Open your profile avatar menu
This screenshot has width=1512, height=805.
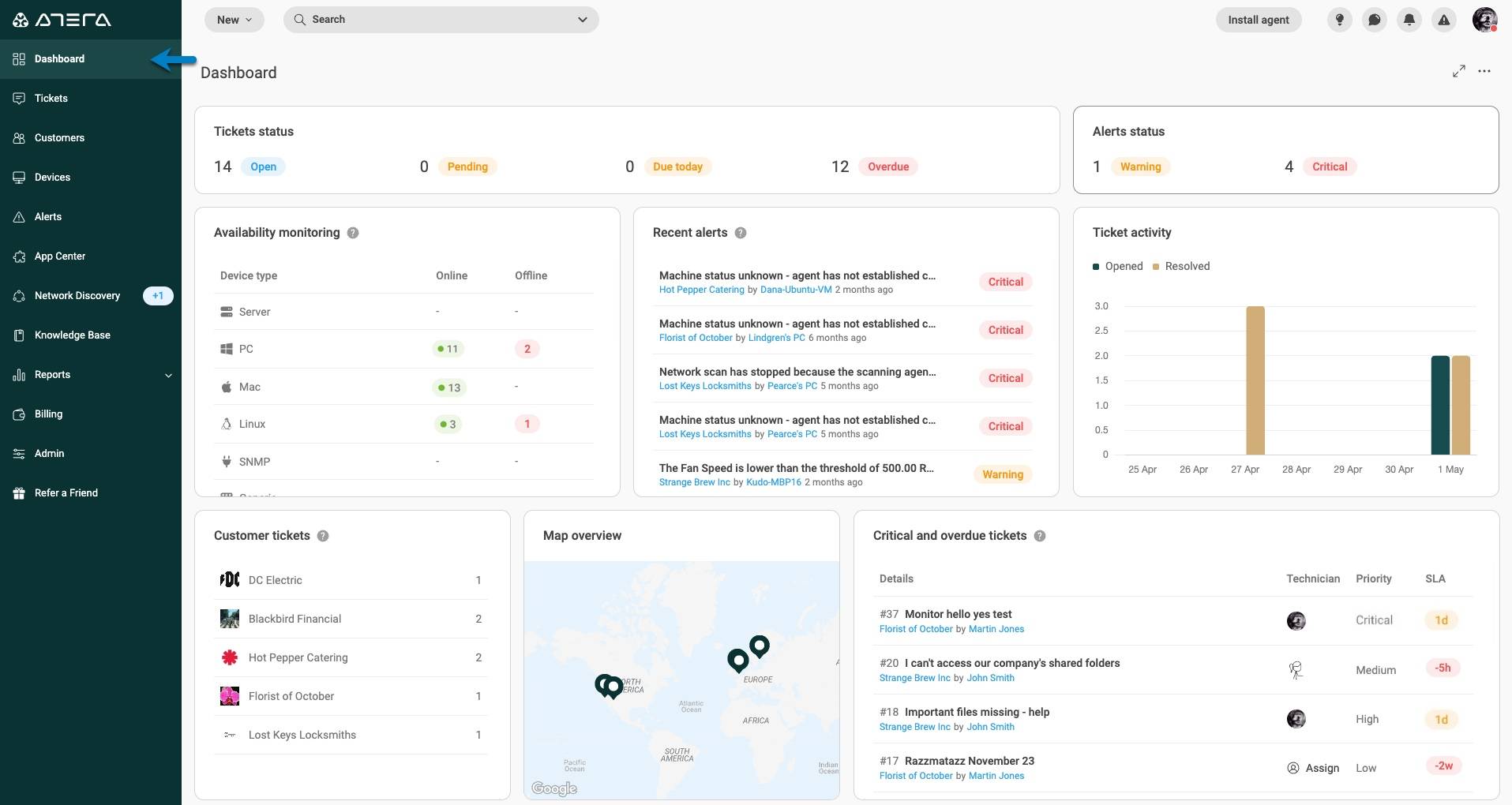pos(1485,20)
